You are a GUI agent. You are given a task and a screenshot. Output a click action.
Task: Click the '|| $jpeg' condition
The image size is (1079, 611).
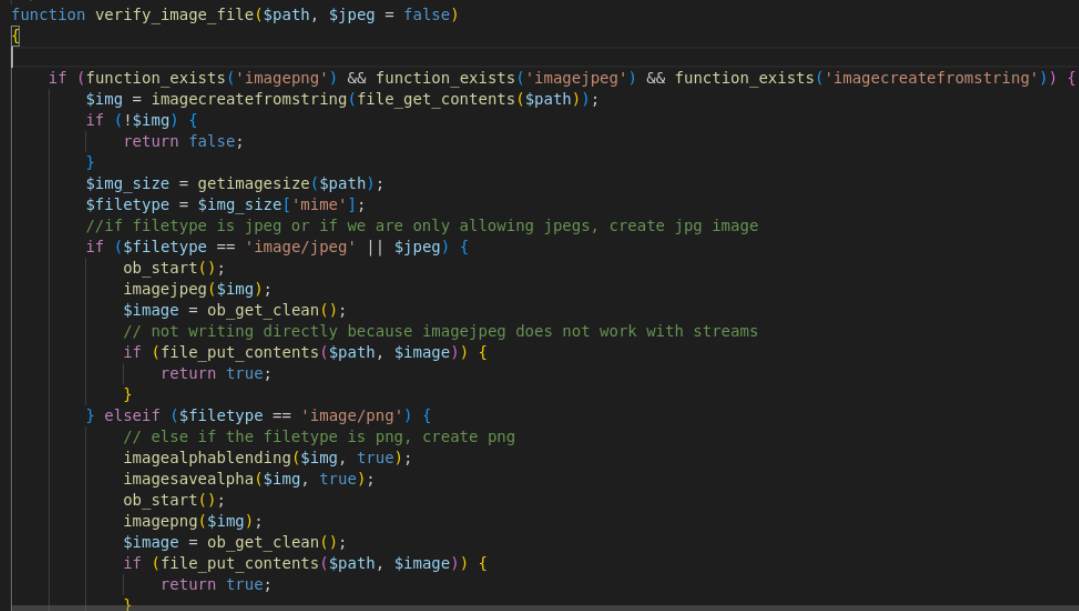point(403,247)
